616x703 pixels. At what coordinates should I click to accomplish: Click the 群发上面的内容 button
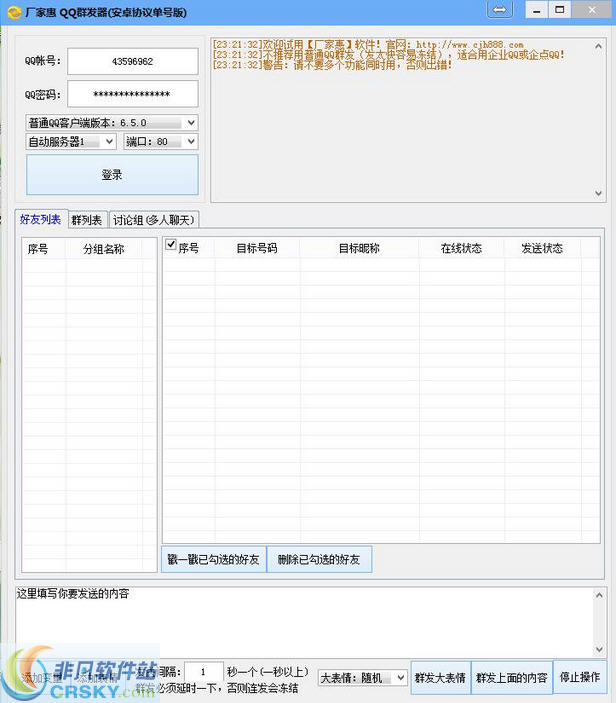tap(512, 677)
